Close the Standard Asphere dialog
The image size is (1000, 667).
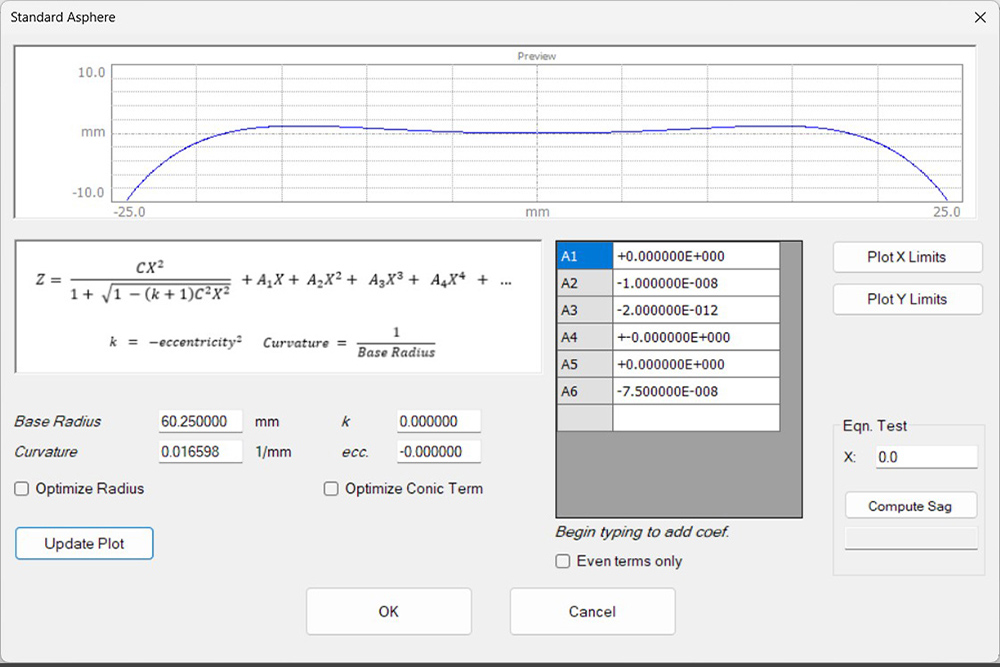coord(980,18)
